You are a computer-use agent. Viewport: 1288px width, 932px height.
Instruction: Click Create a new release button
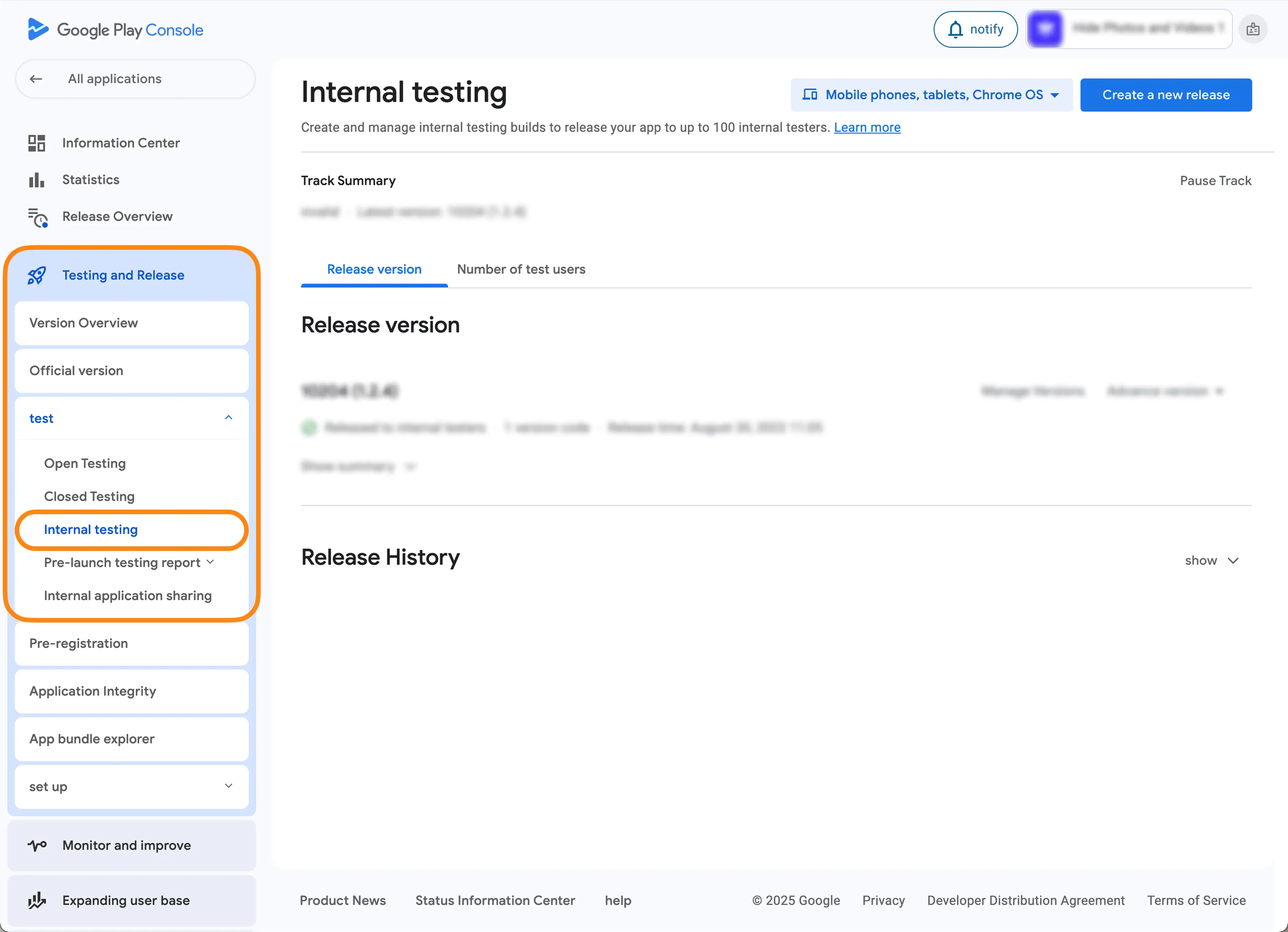tap(1166, 95)
